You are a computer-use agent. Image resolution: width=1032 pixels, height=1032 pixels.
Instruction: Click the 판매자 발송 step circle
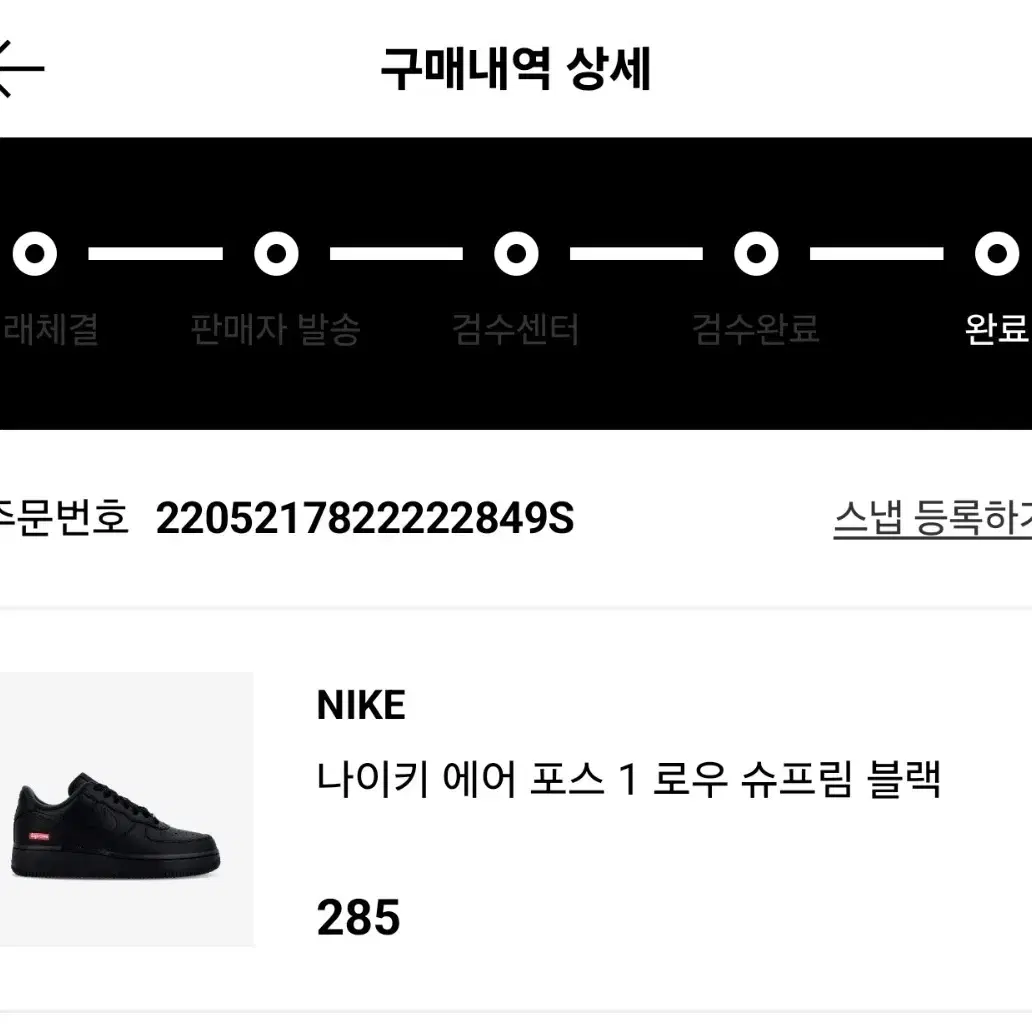point(276,253)
